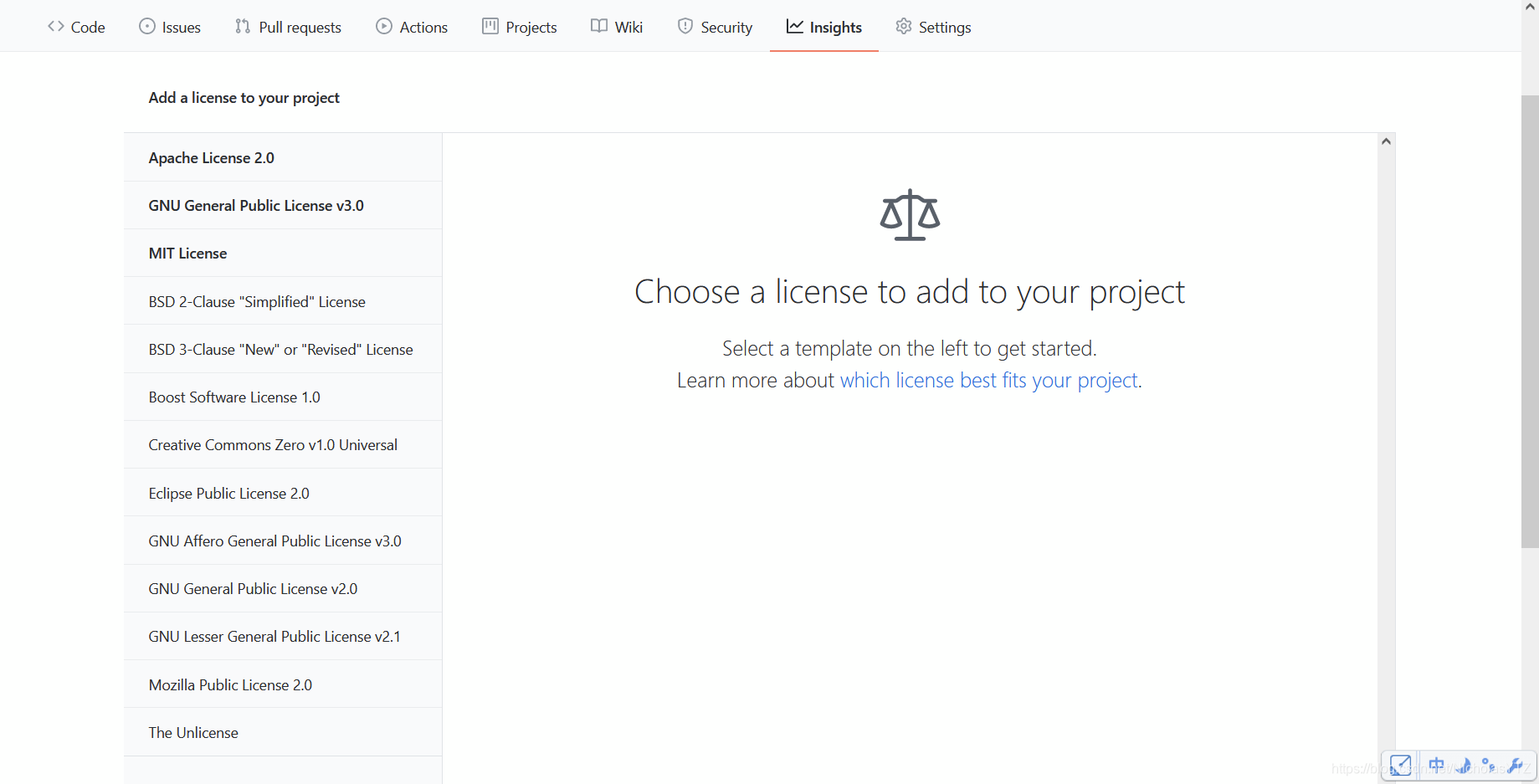Click the Actions play-button icon
This screenshot has height=784, width=1539.
pos(385,26)
